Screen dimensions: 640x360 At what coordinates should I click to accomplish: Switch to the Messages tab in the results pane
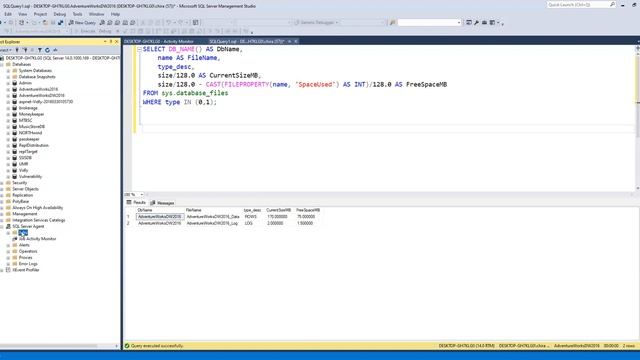162,203
